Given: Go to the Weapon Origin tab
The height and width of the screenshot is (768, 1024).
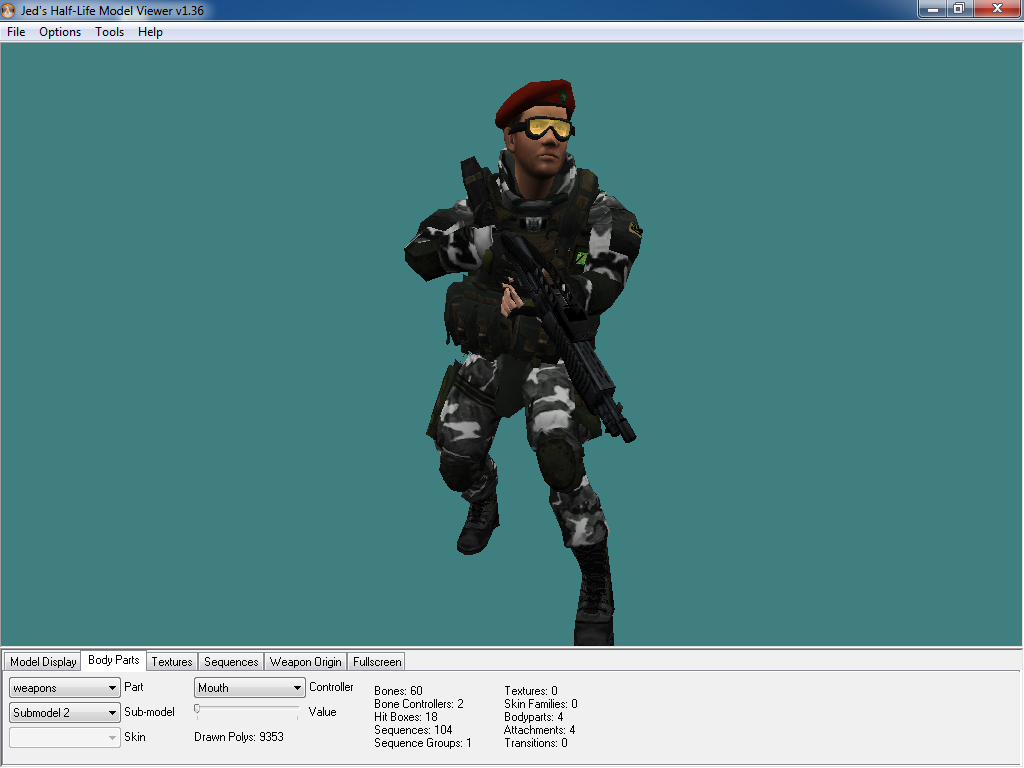Looking at the screenshot, I should coord(306,662).
